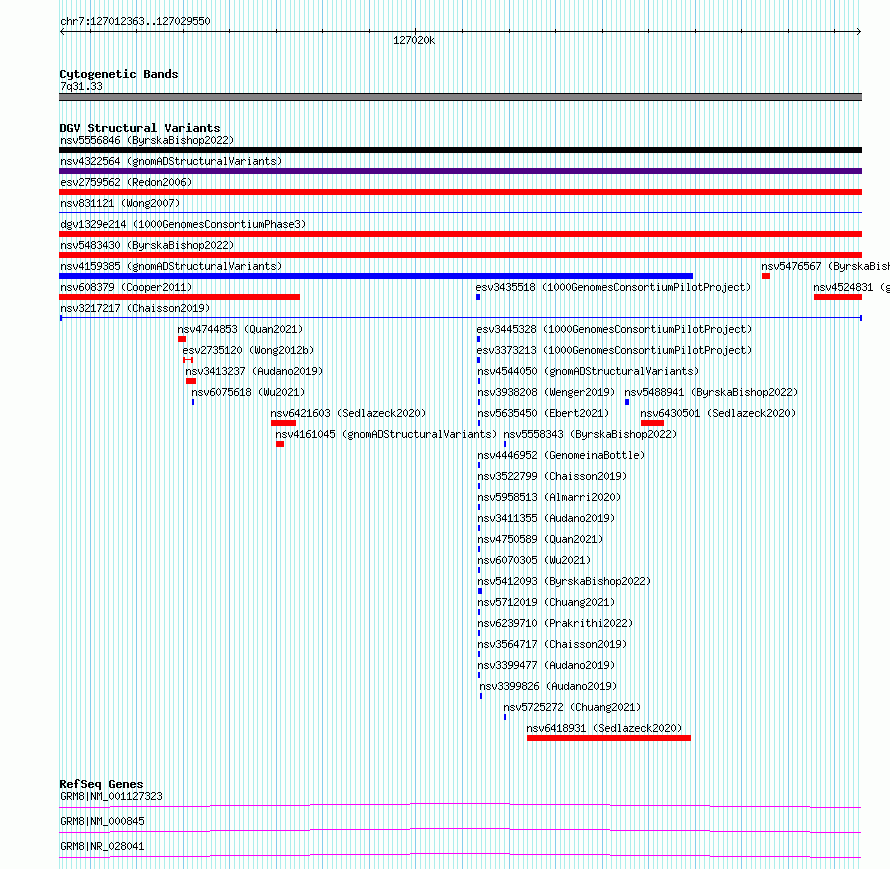Click esv2735120 (Wong2012b) label
The height and width of the screenshot is (869, 890).
point(248,350)
